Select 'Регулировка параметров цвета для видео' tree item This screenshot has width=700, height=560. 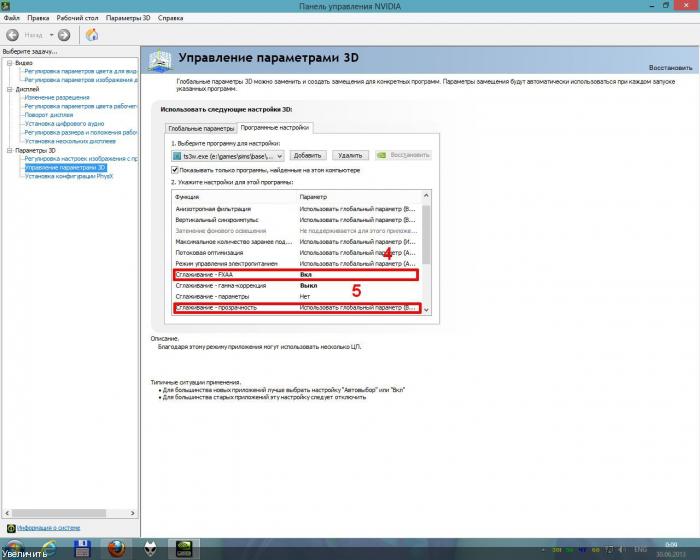coord(81,71)
